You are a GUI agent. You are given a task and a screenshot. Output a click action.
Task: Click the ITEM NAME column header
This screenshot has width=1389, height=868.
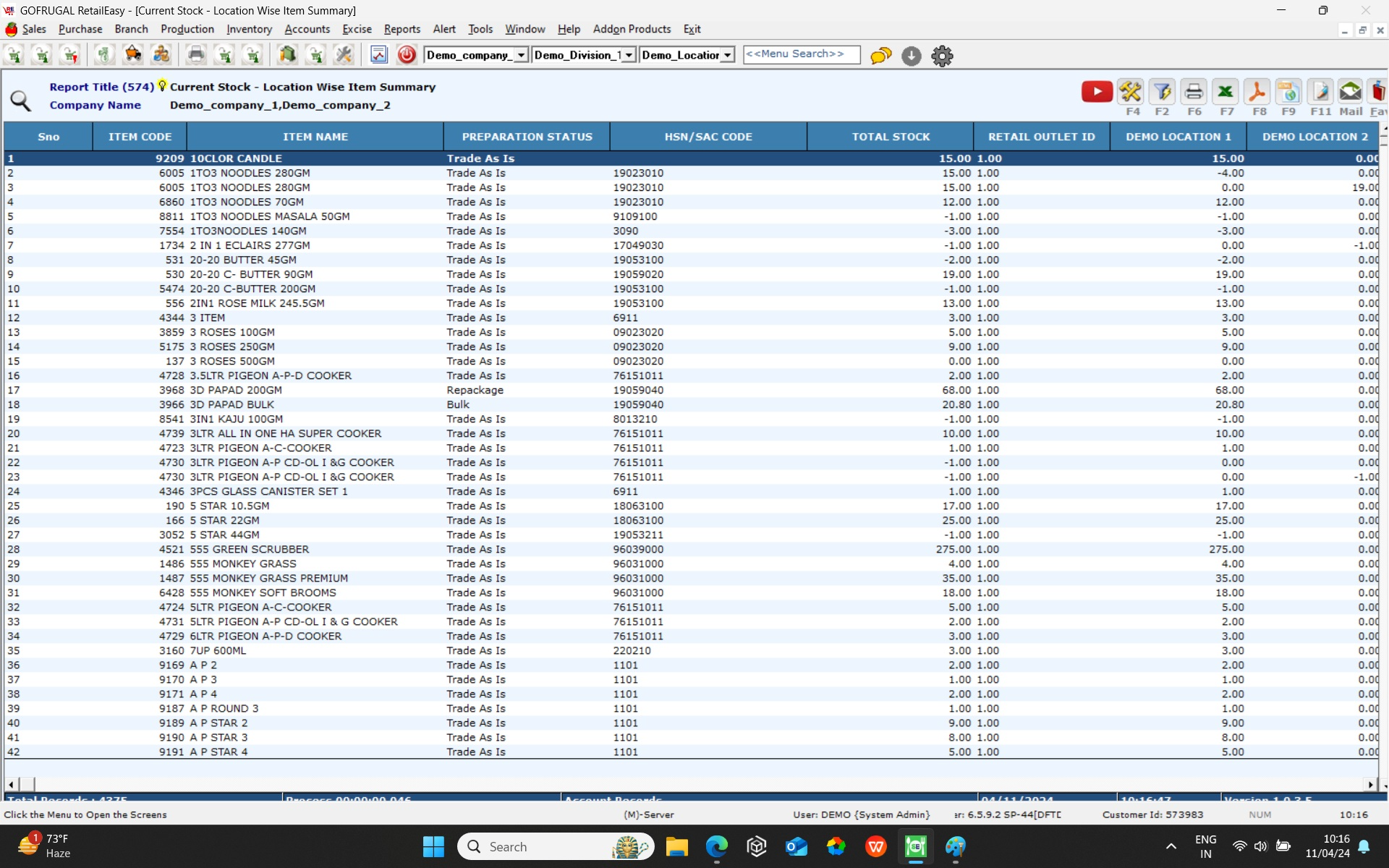[315, 137]
